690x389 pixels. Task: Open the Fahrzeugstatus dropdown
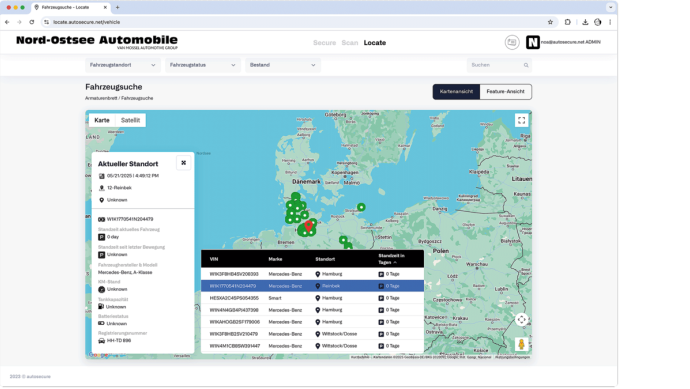click(x=202, y=65)
